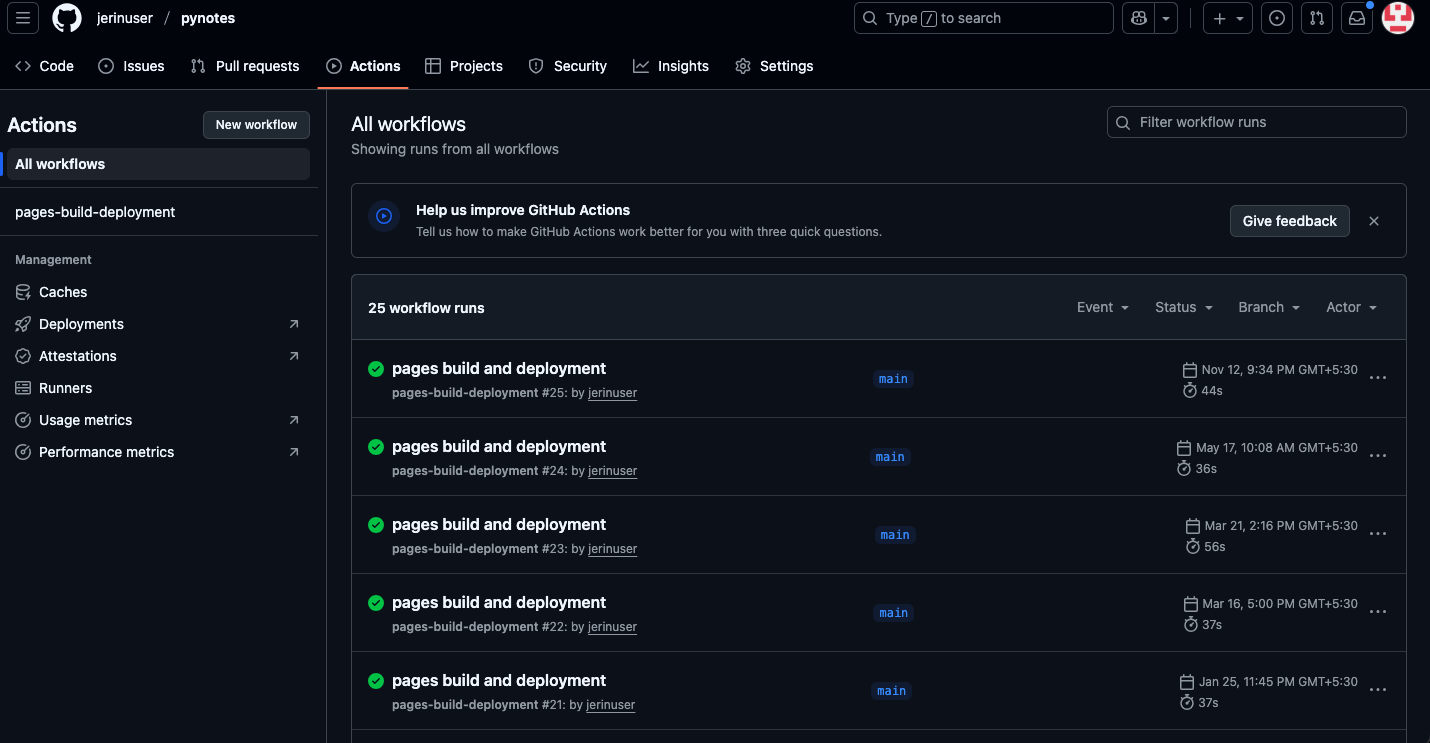The width and height of the screenshot is (1430, 743).
Task: Click the user profile avatar
Action: pyautogui.click(x=1397, y=18)
